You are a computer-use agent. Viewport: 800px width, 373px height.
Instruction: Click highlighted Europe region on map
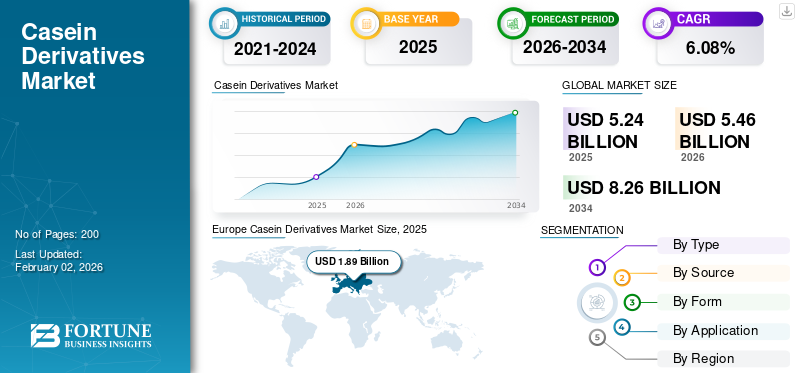point(351,283)
